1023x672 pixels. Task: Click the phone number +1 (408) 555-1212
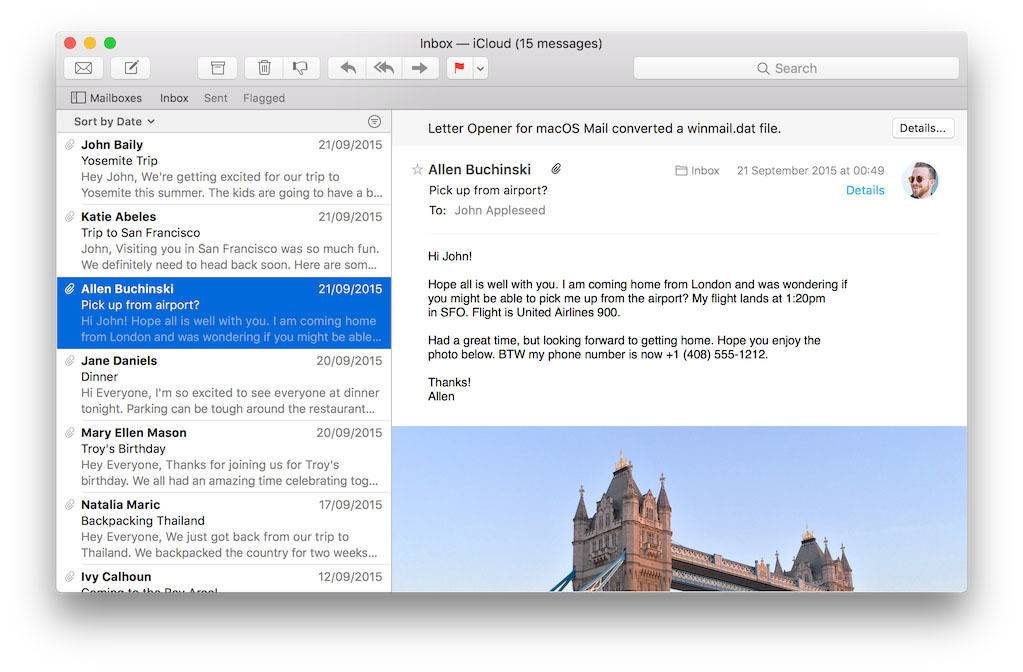716,355
